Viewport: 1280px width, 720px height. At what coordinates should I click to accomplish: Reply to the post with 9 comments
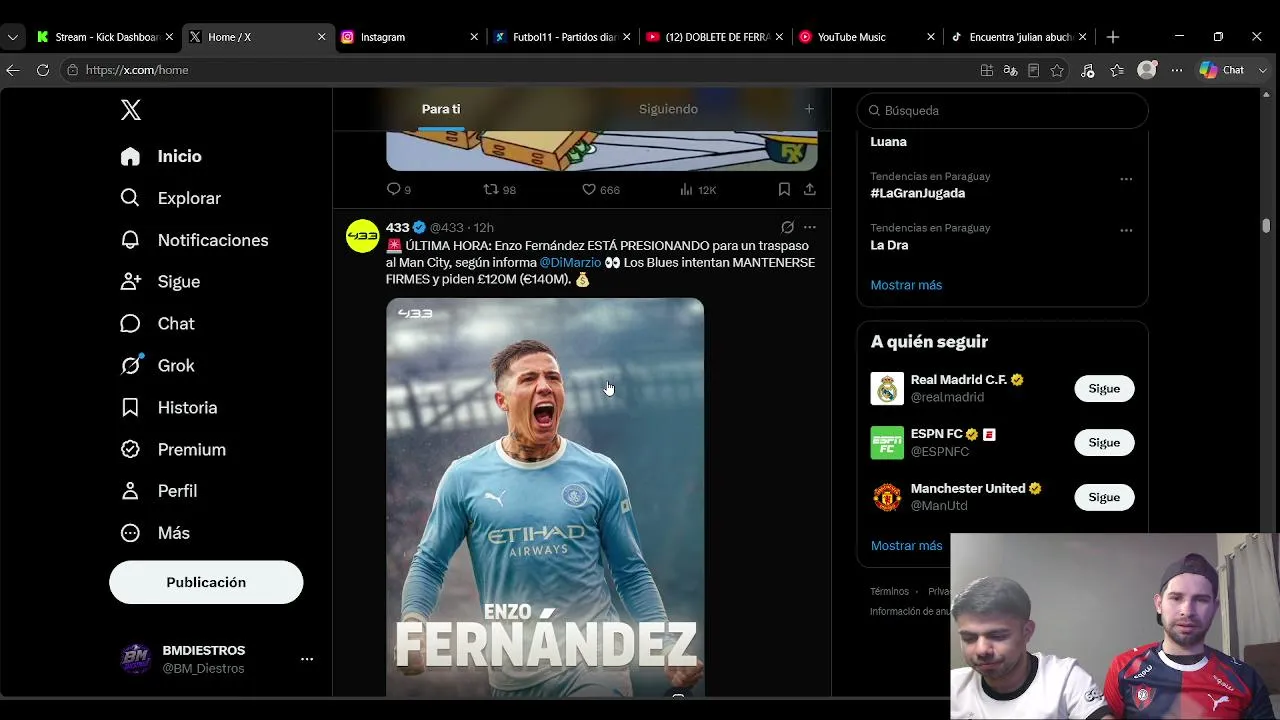tap(398, 189)
